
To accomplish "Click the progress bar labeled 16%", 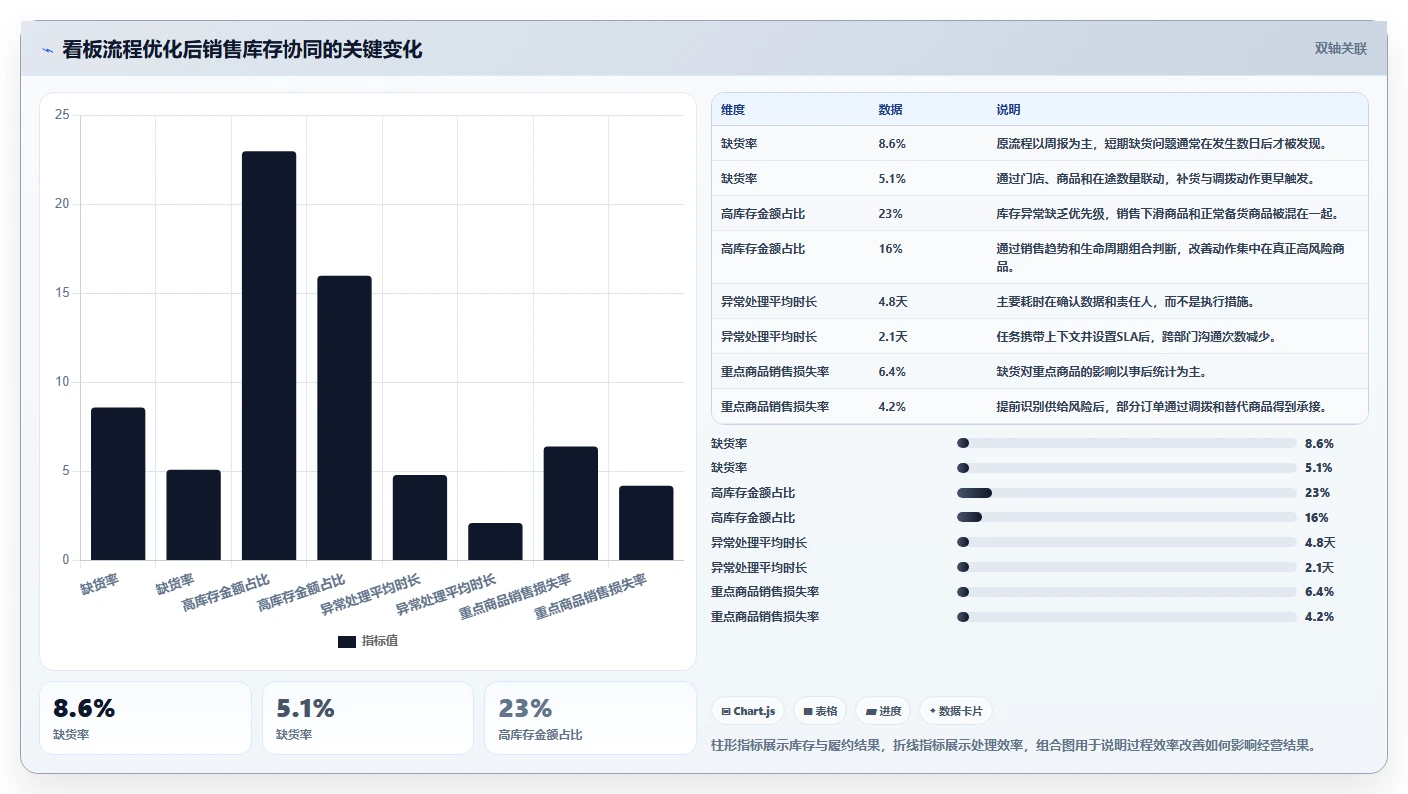I will tap(1126, 517).
